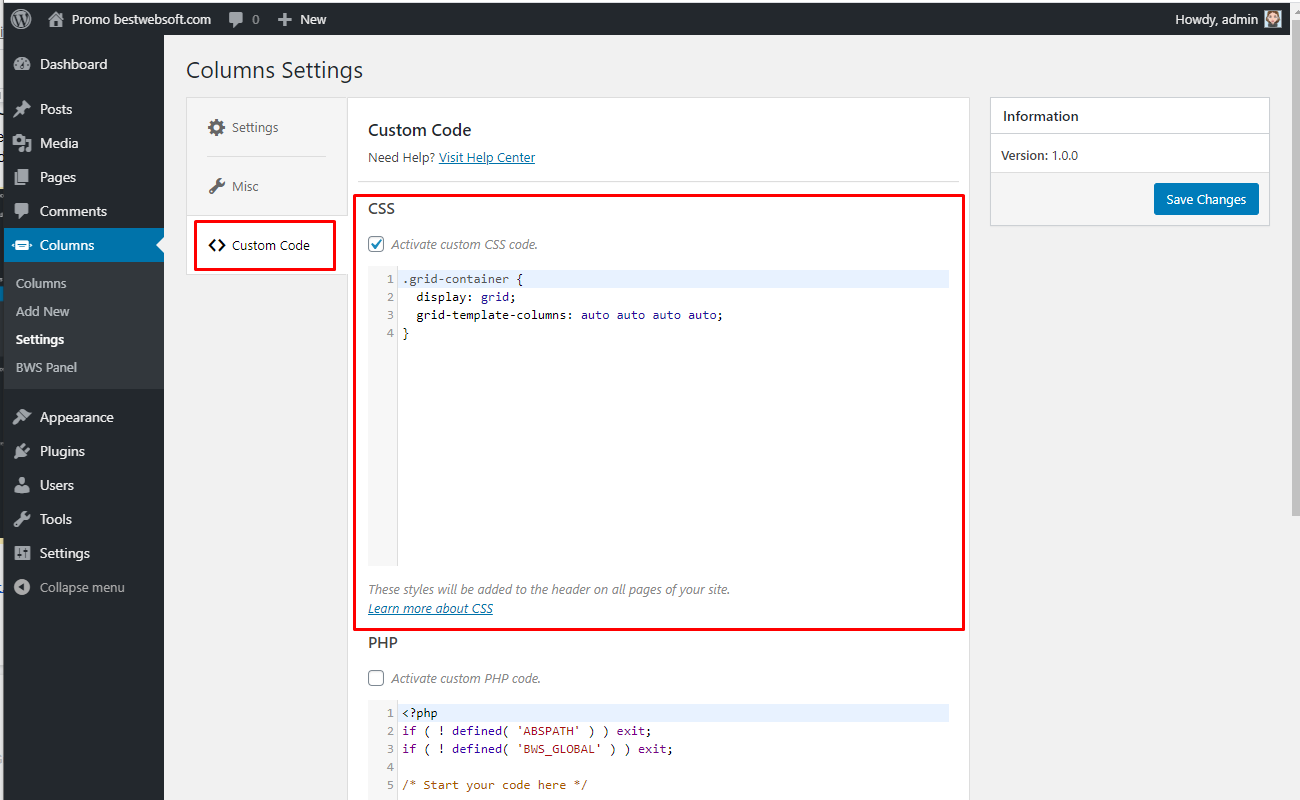Click the wrench icon on Misc tab
This screenshot has width=1300, height=800.
coord(216,186)
